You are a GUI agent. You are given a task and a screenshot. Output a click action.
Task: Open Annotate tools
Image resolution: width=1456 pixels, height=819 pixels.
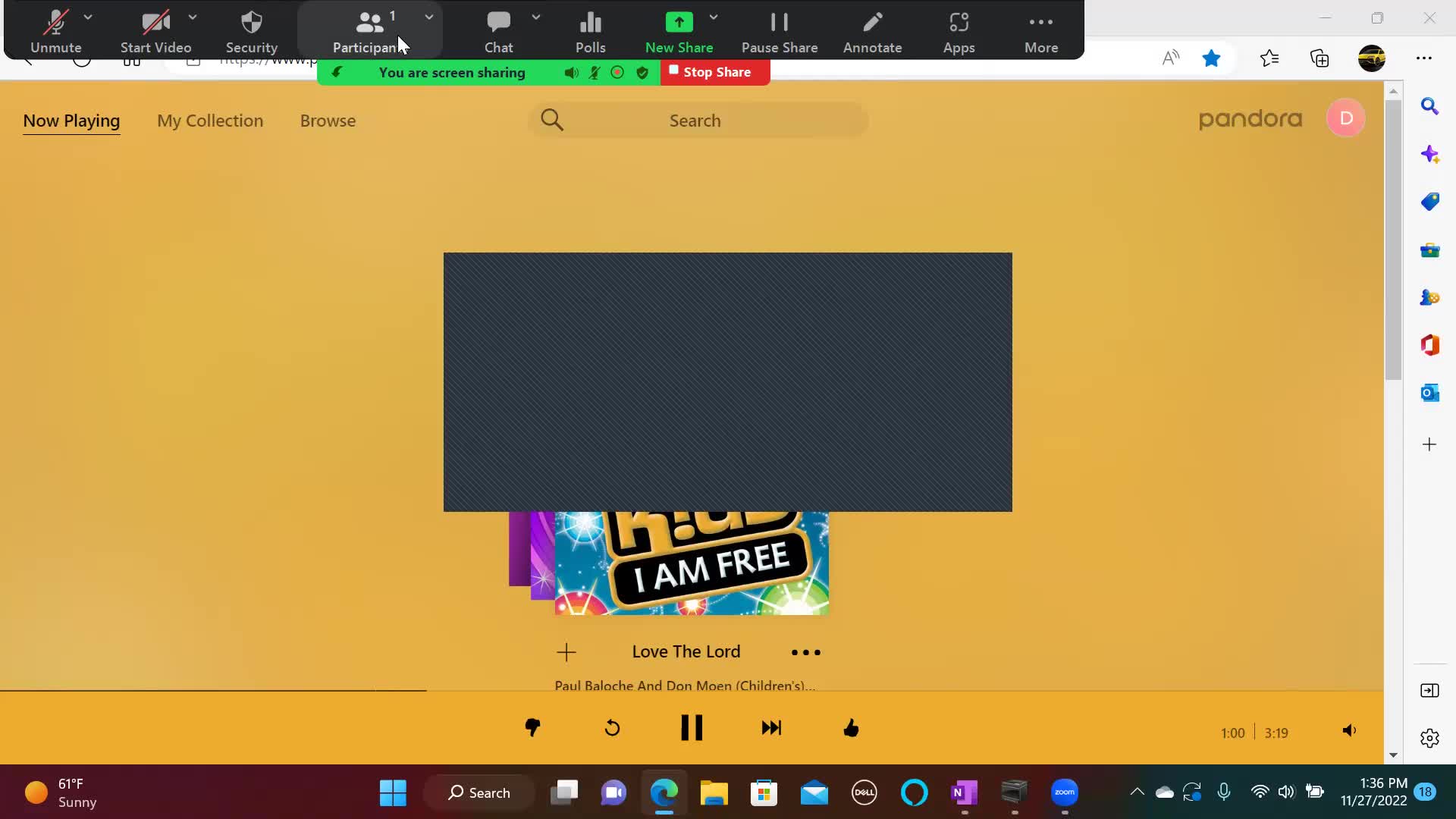(872, 32)
